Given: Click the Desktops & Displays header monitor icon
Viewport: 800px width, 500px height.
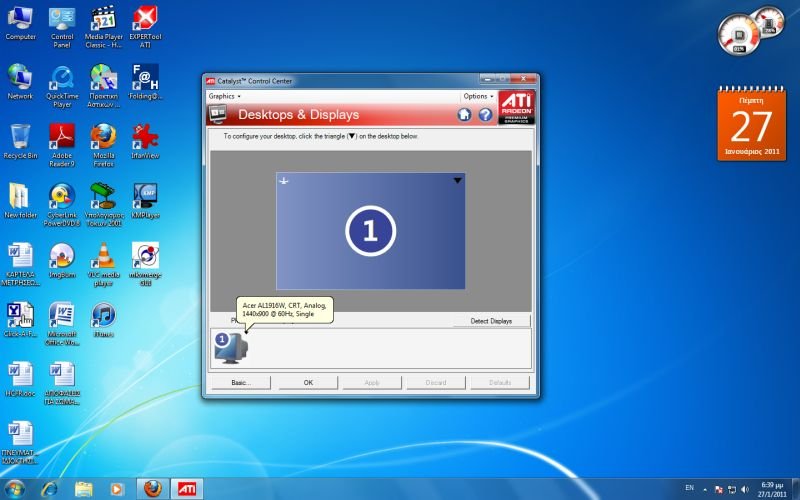Looking at the screenshot, I should pos(218,114).
